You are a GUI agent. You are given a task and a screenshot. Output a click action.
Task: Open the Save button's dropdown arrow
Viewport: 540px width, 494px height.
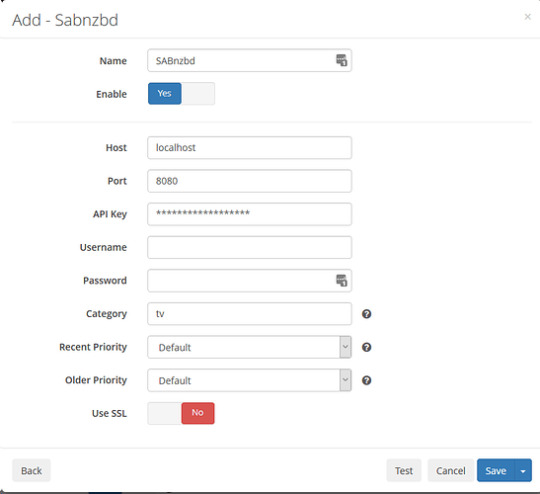coord(523,471)
